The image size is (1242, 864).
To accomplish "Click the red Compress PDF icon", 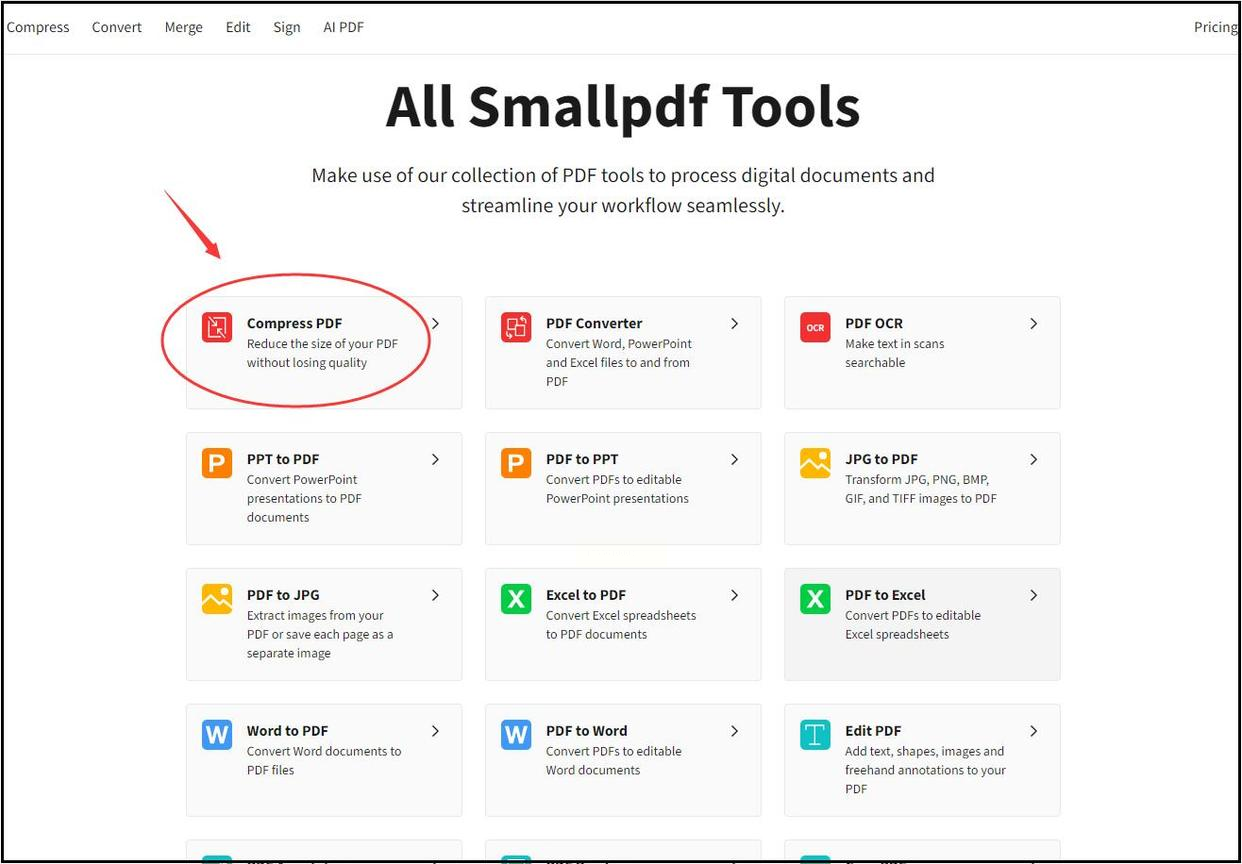I will [x=217, y=327].
